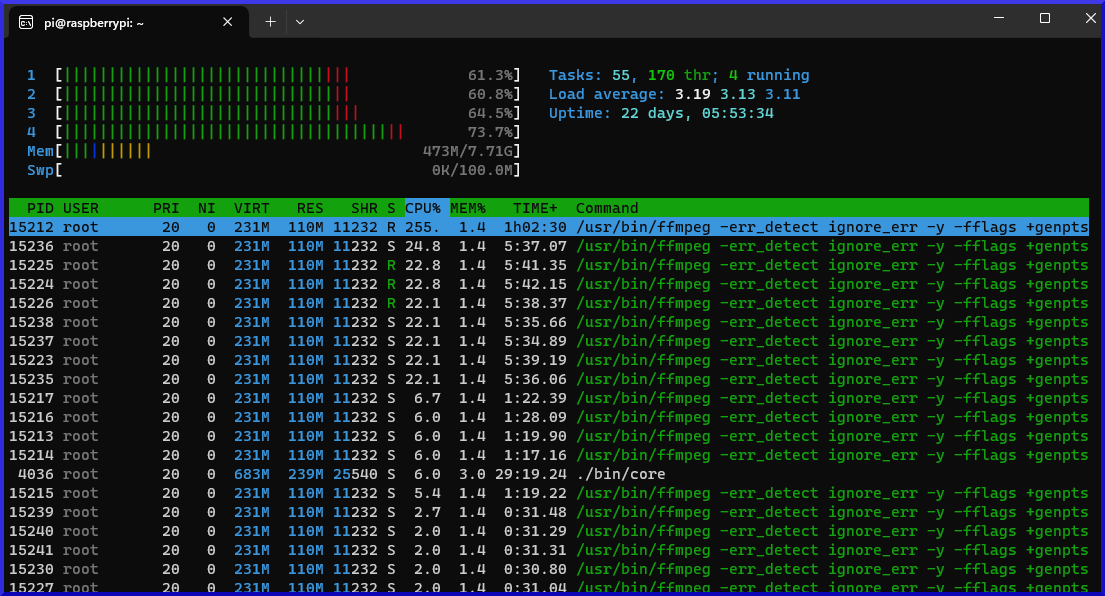Sort processes by CPU% column header
1105x596 pixels.
click(423, 208)
